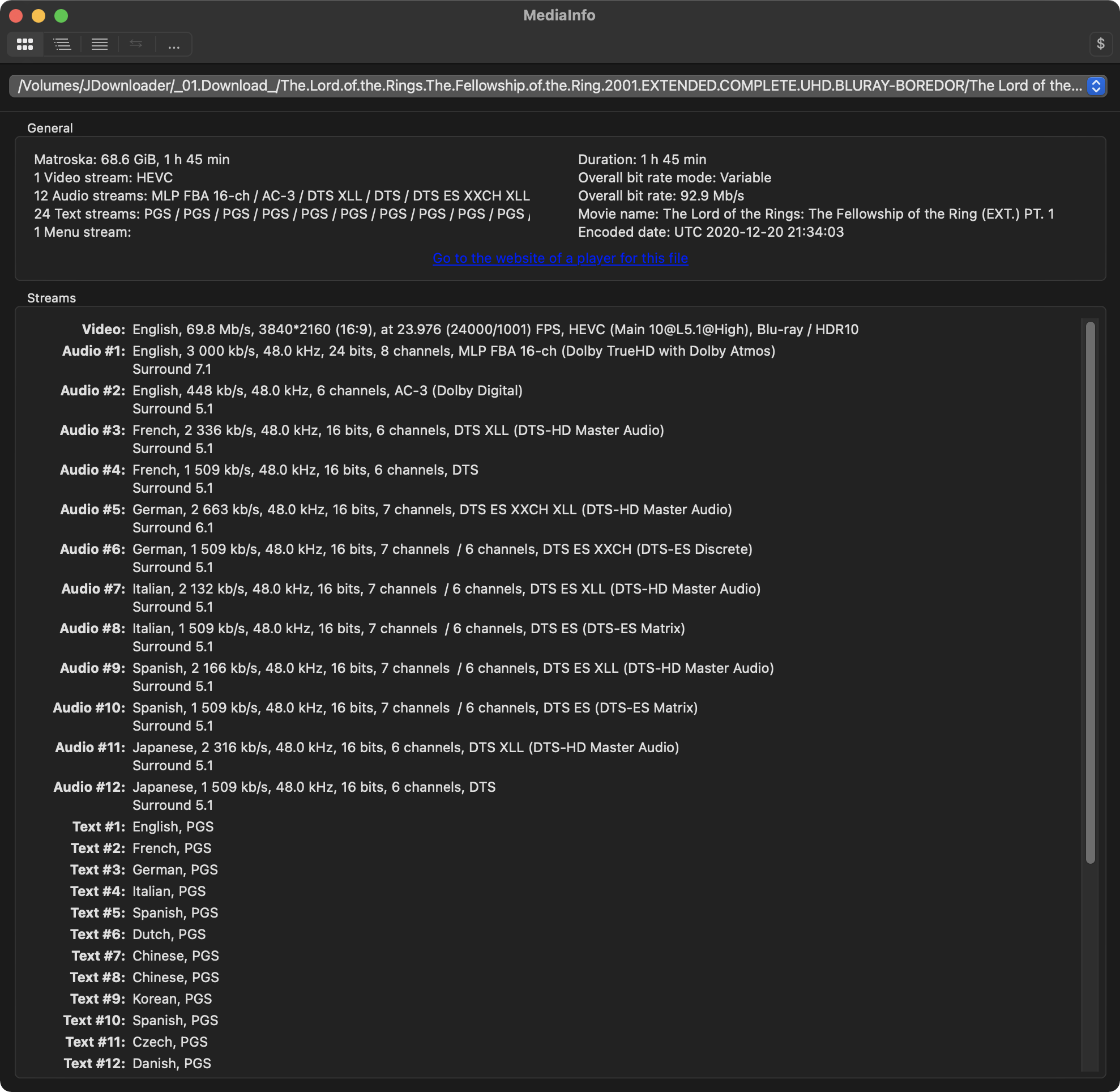Minimize window with yellow button
The image size is (1120, 1092).
coord(39,15)
